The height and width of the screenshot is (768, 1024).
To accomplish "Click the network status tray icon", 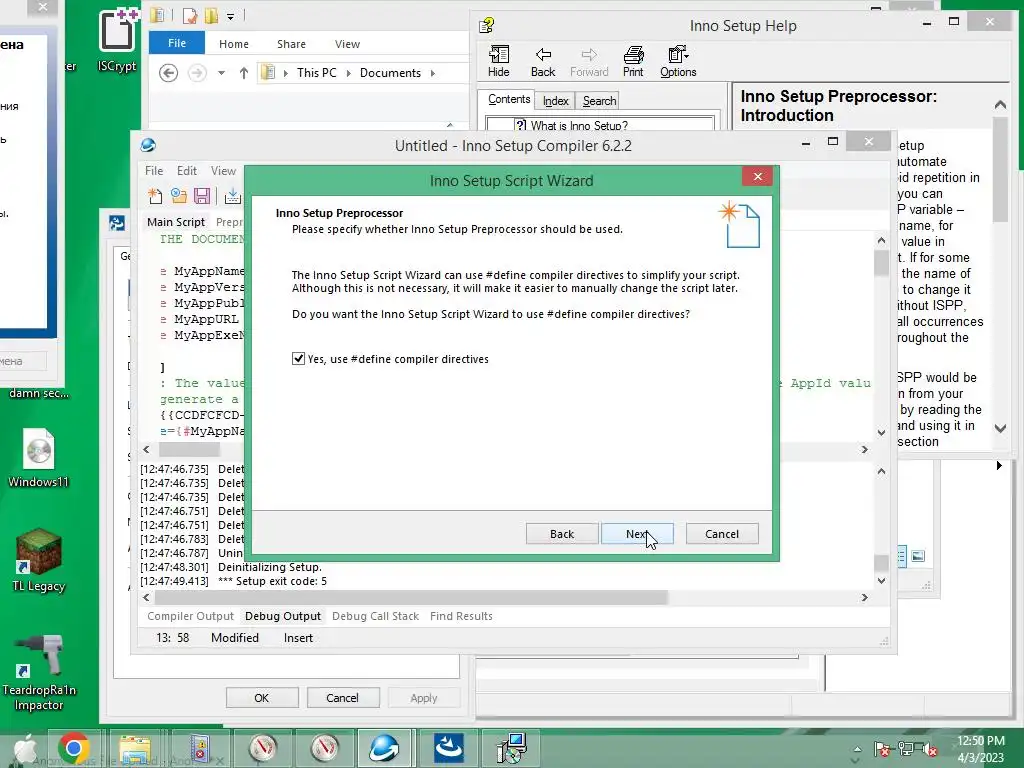I will (x=908, y=750).
